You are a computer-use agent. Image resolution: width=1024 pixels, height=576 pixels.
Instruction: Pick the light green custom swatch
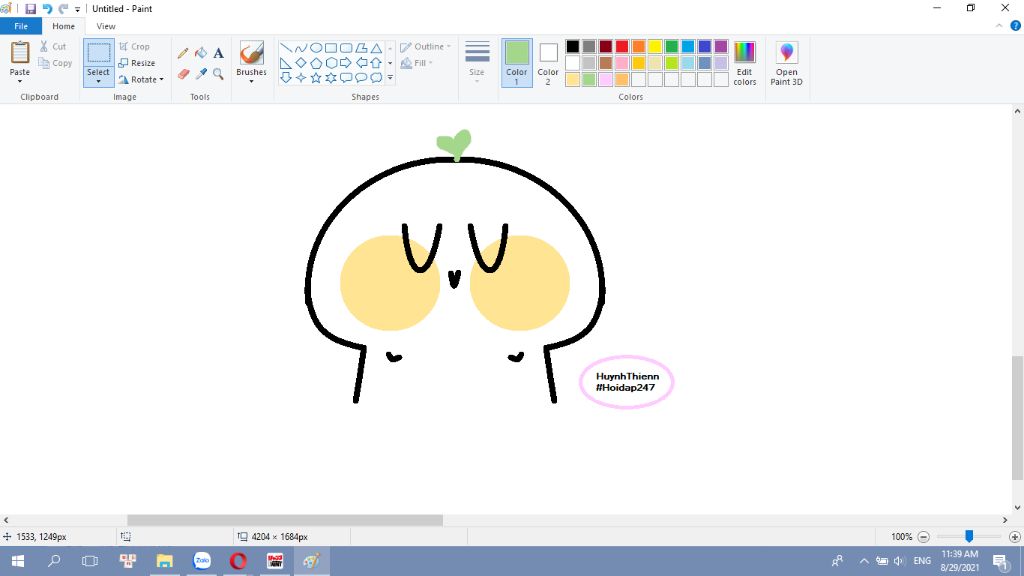pos(589,80)
